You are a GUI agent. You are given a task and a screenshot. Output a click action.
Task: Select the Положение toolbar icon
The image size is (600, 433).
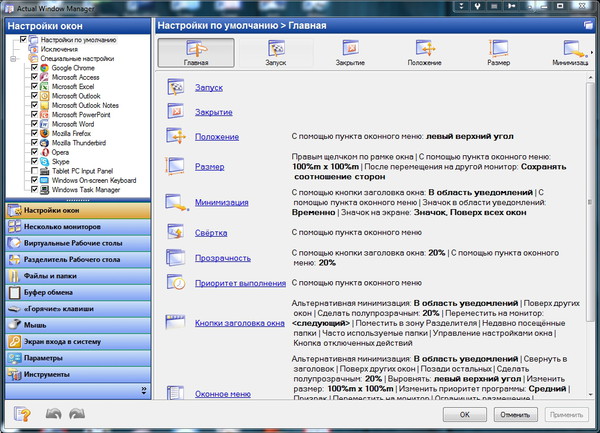coord(424,48)
